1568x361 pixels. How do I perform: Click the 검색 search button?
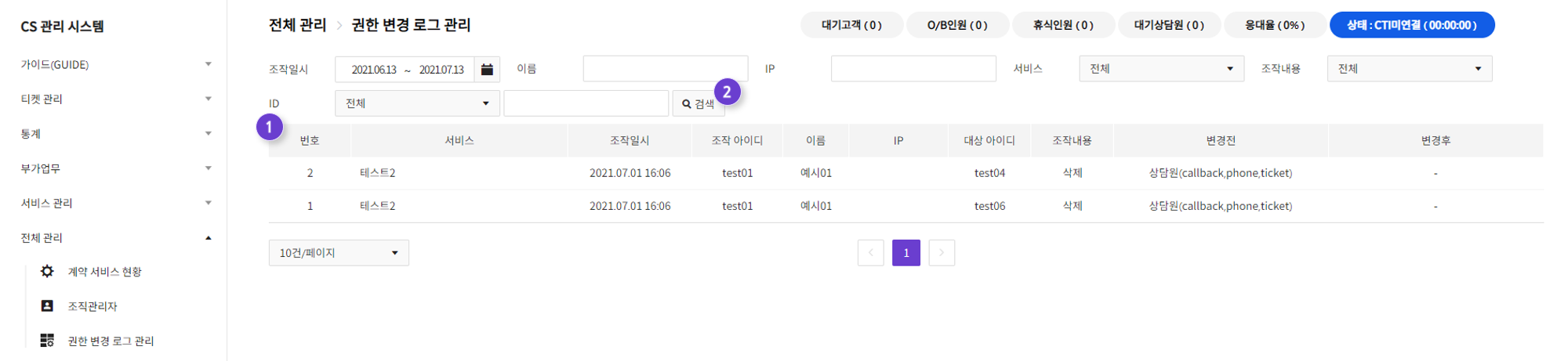click(x=697, y=103)
